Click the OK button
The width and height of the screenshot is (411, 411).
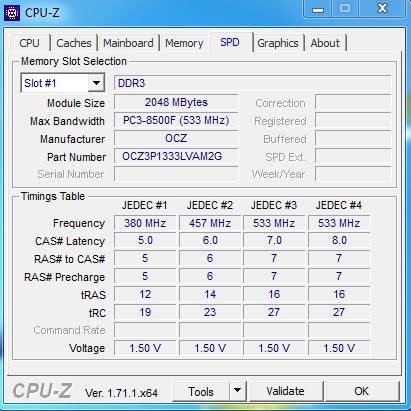[x=362, y=391]
